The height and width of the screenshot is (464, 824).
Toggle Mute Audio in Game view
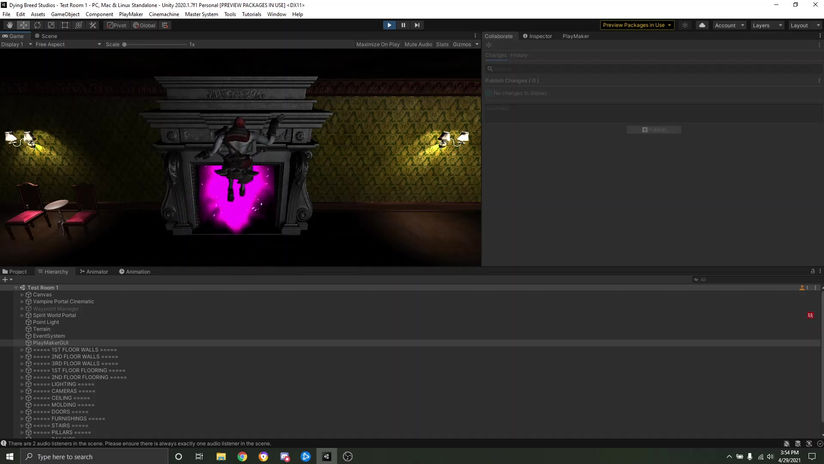pos(418,45)
